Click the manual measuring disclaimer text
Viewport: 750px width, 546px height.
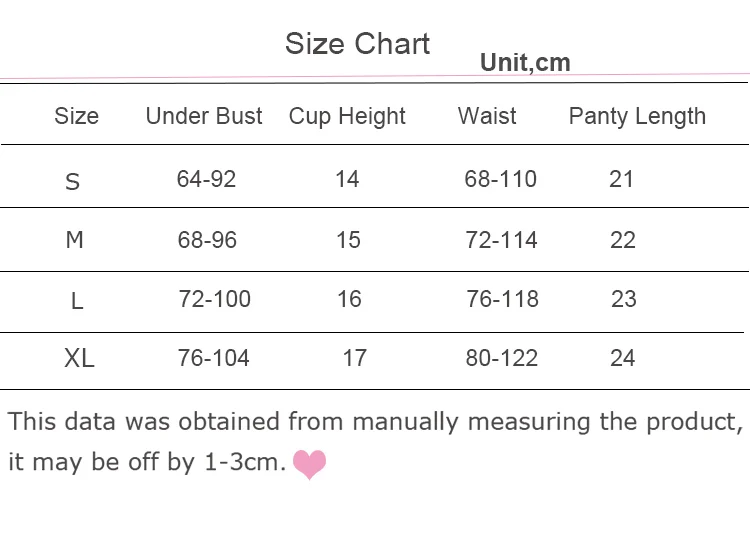(375, 442)
